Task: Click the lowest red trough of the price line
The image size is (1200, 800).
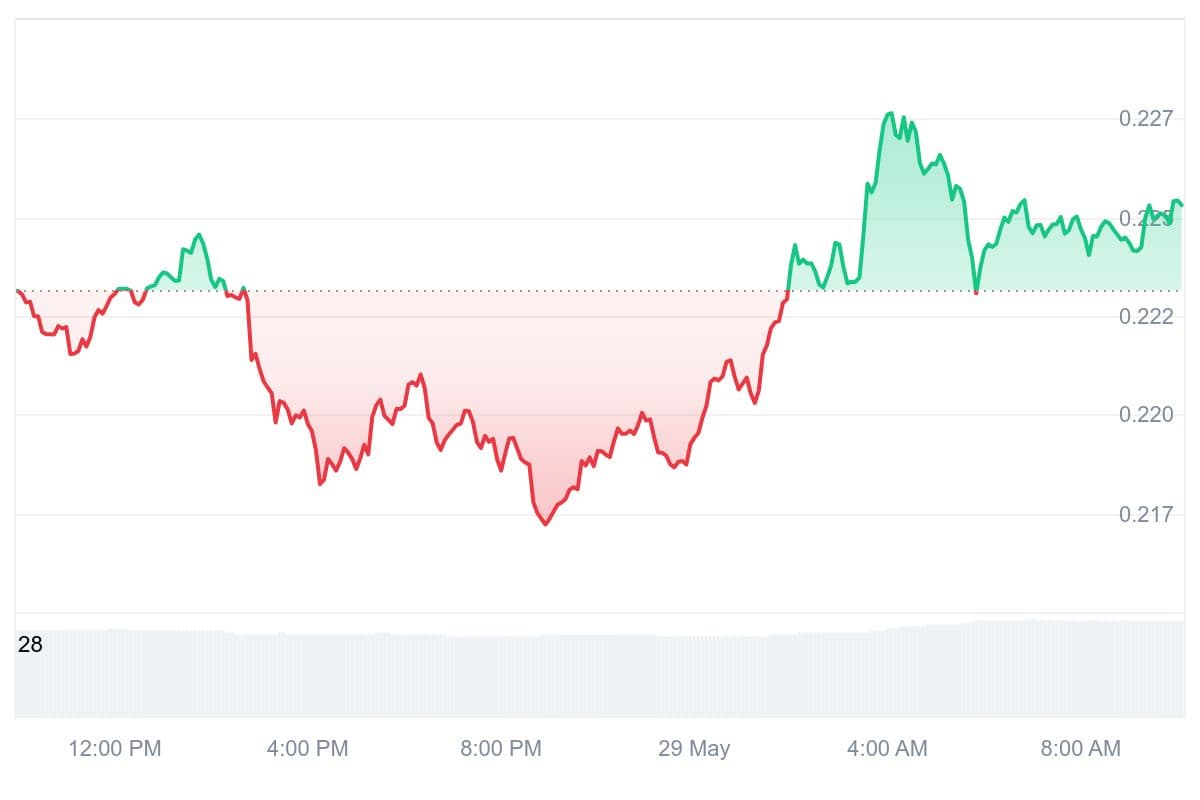Action: coord(546,524)
